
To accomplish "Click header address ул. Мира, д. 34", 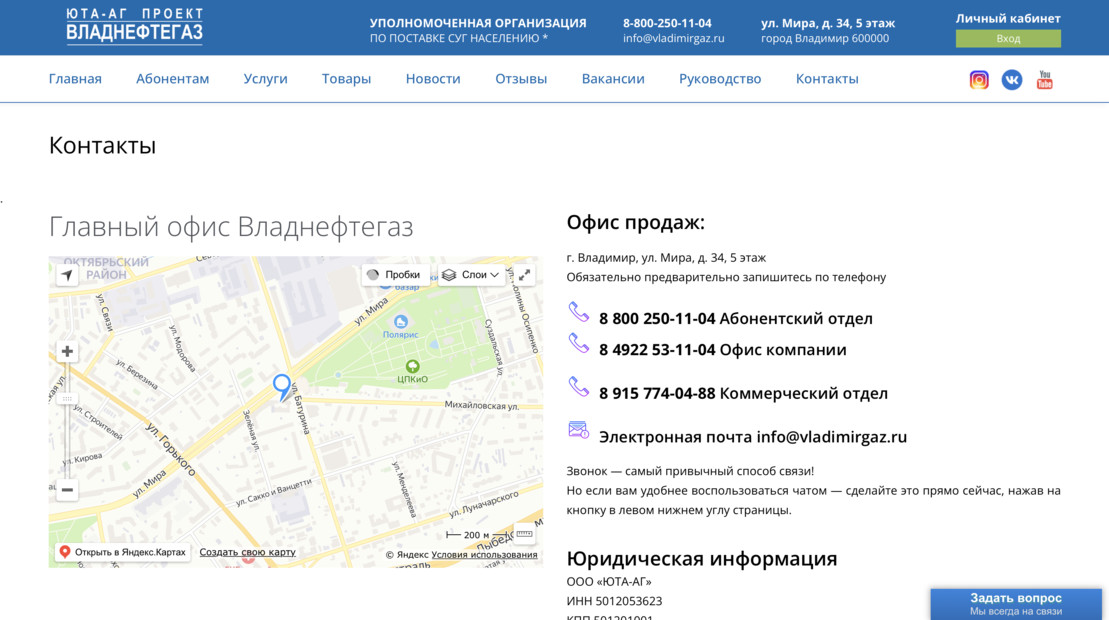I will (x=828, y=23).
